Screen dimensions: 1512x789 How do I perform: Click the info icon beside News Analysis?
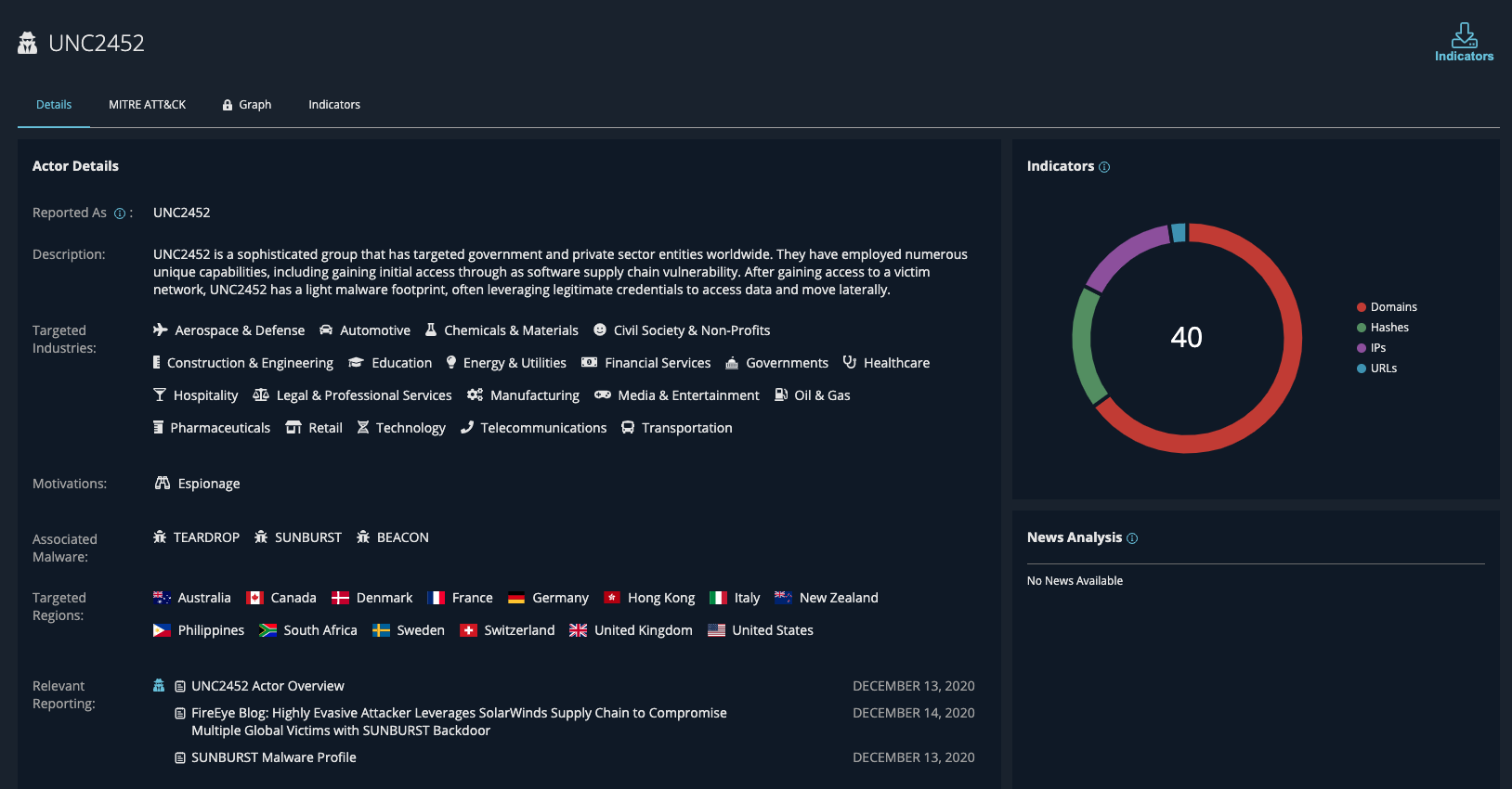[1132, 538]
